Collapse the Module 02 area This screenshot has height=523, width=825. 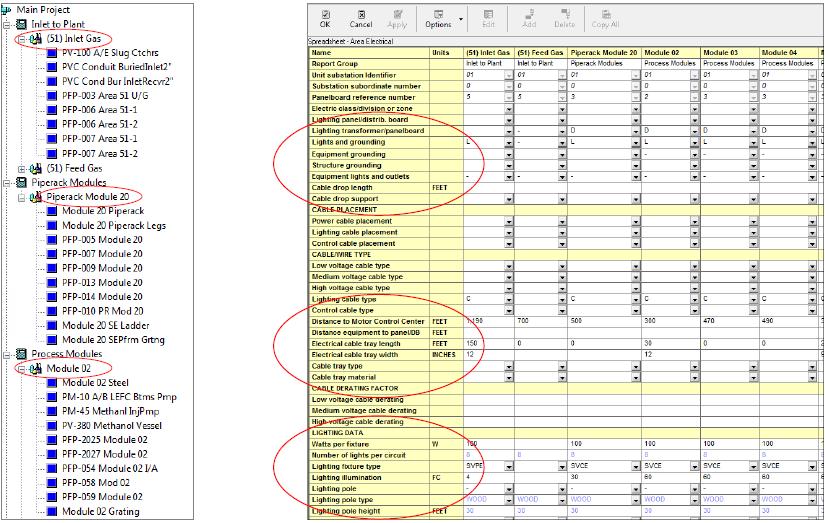(x=22, y=369)
